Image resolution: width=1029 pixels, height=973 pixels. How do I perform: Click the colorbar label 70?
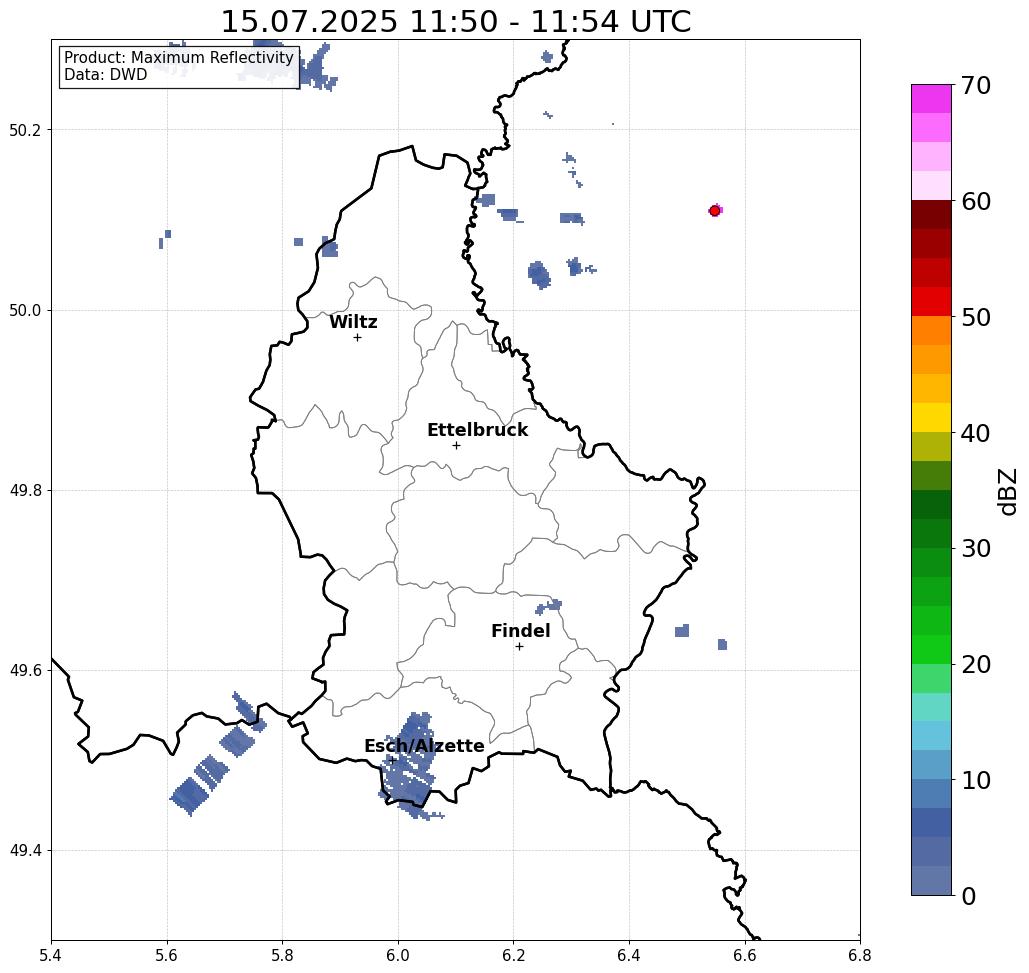pos(975,85)
